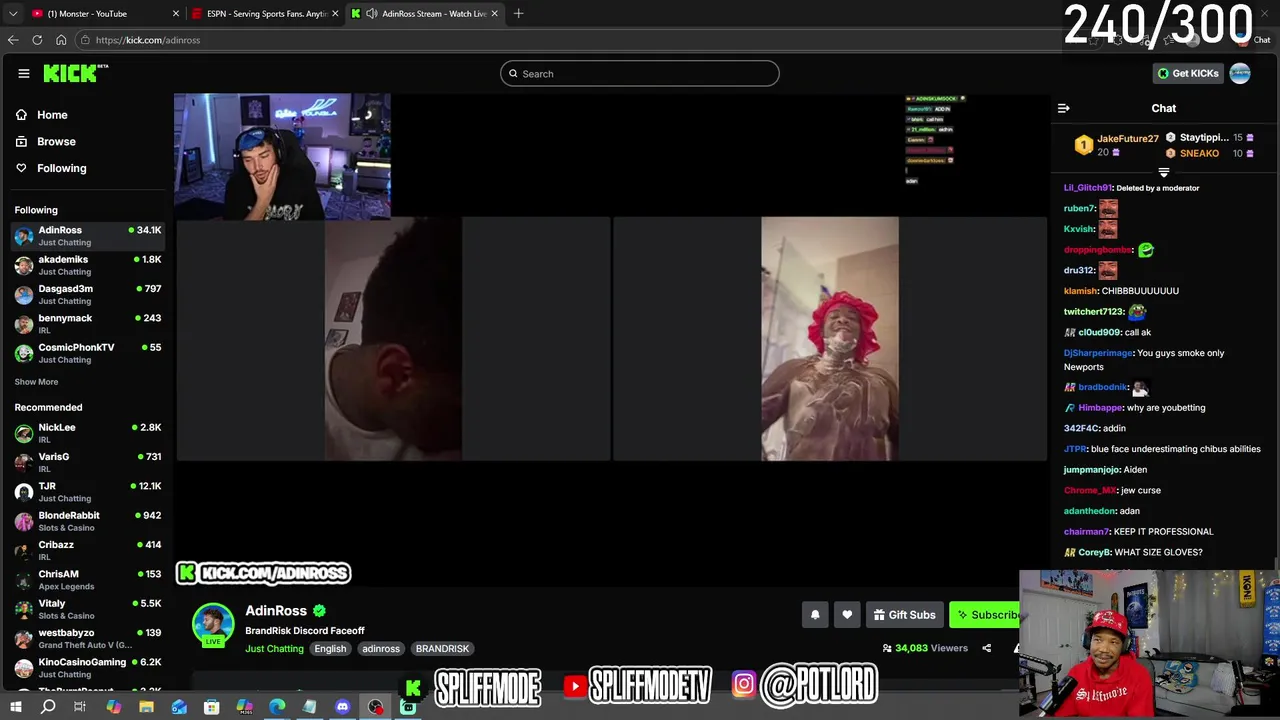Open the Kick hamburger sidebar menu
This screenshot has width=1280, height=720.
[23, 73]
